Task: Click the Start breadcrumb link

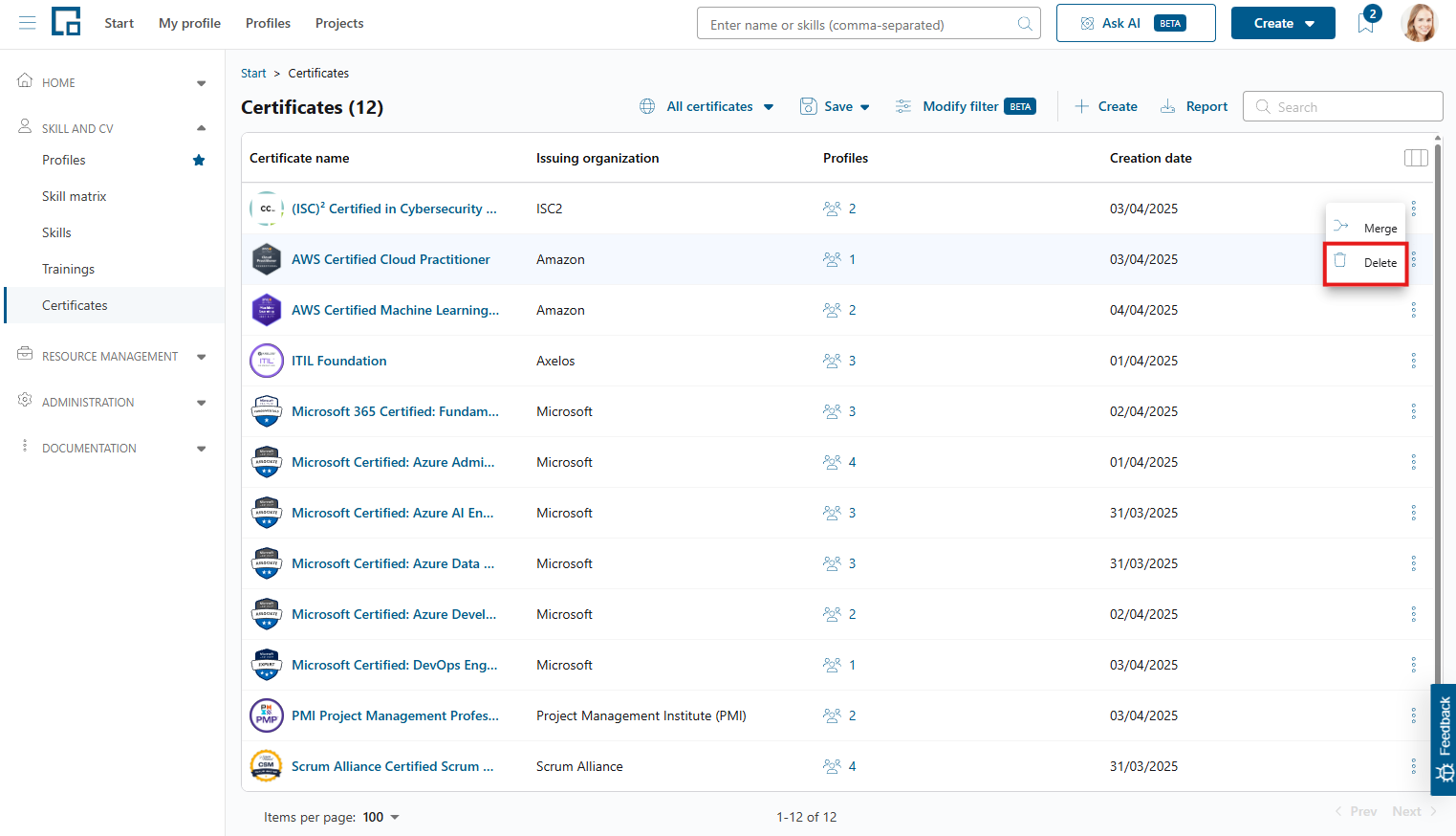Action: [x=253, y=73]
